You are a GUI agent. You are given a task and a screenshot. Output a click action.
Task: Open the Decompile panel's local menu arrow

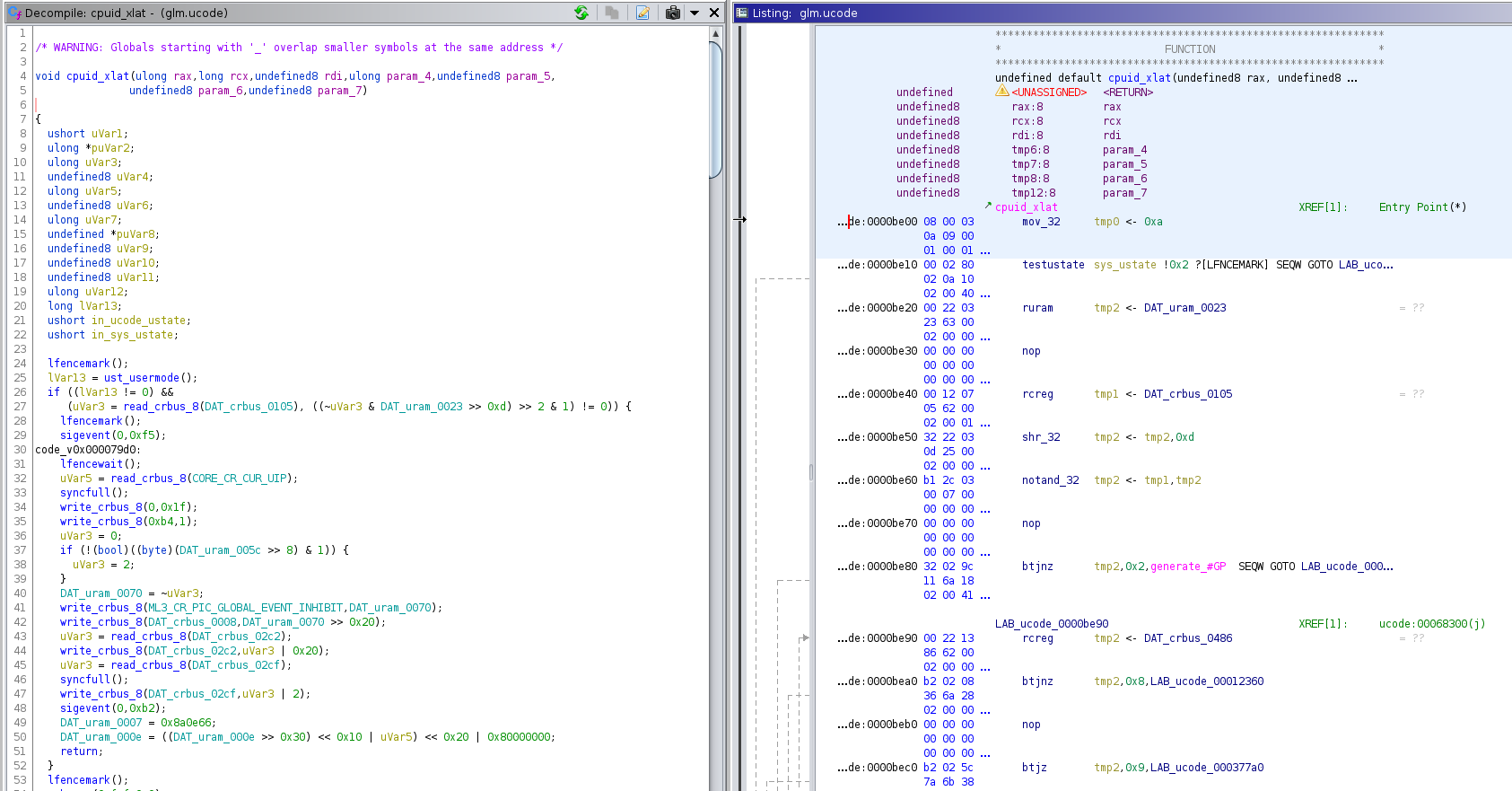[695, 13]
